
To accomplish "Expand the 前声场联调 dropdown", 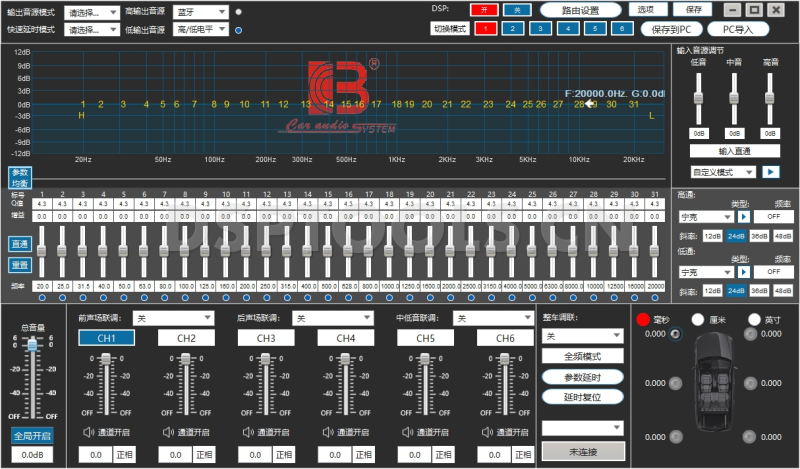I will pyautogui.click(x=174, y=318).
